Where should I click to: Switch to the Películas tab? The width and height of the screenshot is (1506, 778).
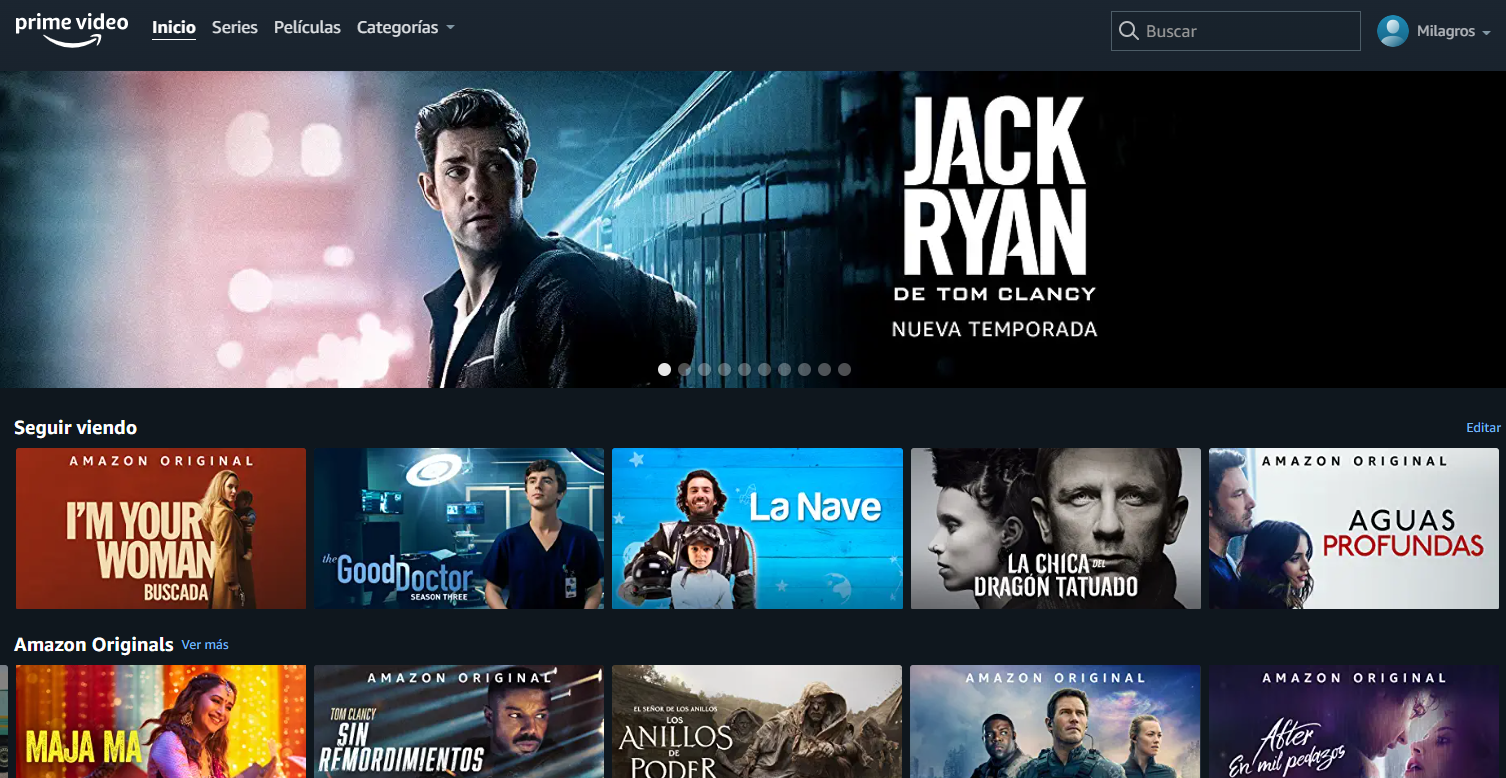307,28
